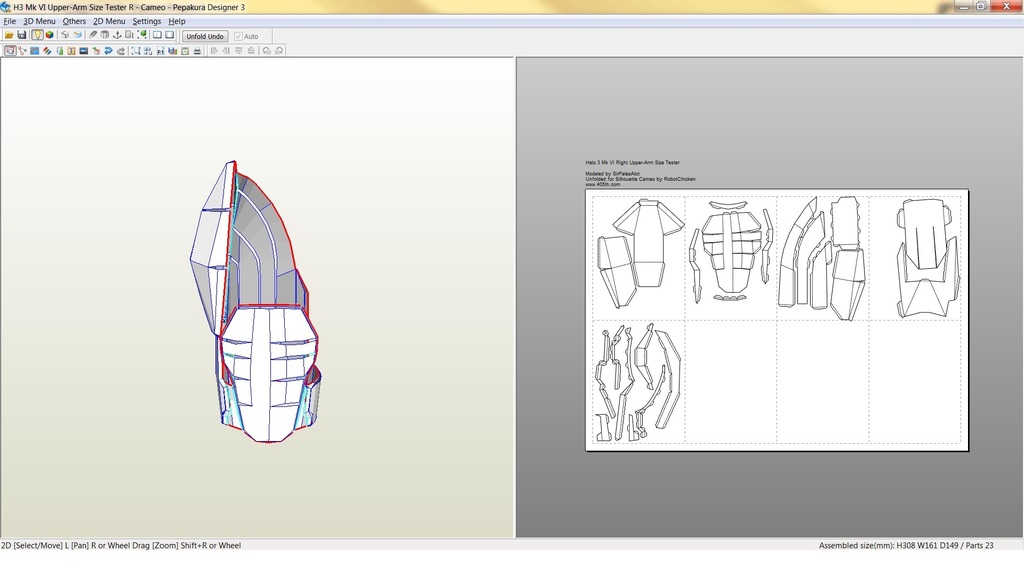This screenshot has height=576, width=1024.
Task: Click the text input 'I' icon
Action: (x=71, y=51)
